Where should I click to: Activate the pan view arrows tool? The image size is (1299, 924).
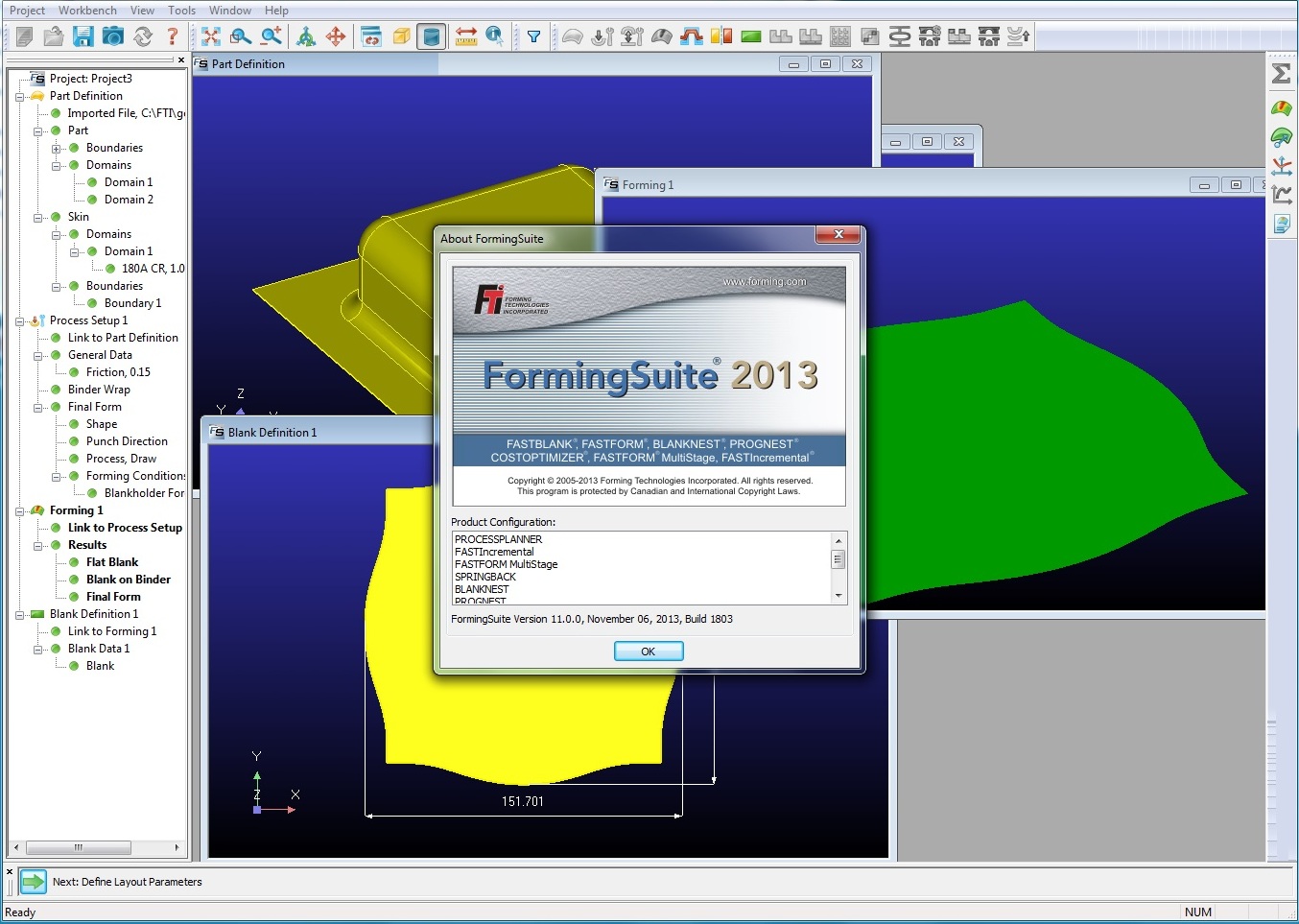tap(336, 36)
